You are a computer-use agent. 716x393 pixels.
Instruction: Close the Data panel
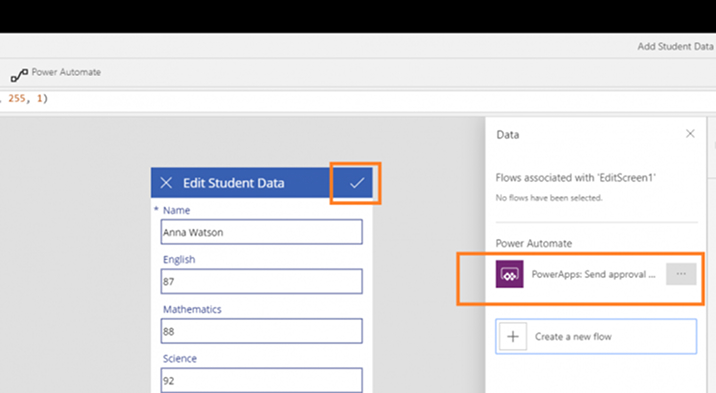coord(690,134)
